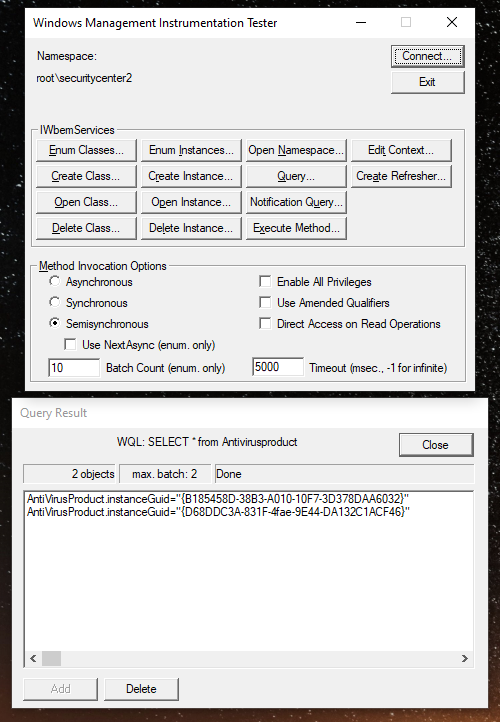Viewport: 500px width, 722px height.
Task: Close the Query Result window
Action: [436, 445]
